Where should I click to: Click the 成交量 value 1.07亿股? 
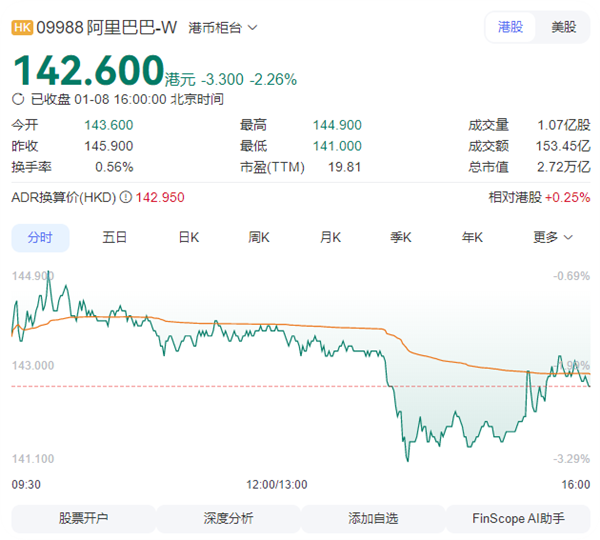(x=564, y=125)
